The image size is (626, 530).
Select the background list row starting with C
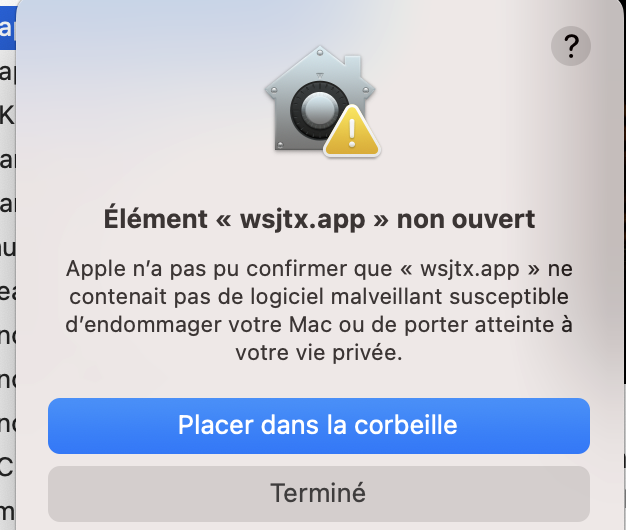(x=8, y=467)
